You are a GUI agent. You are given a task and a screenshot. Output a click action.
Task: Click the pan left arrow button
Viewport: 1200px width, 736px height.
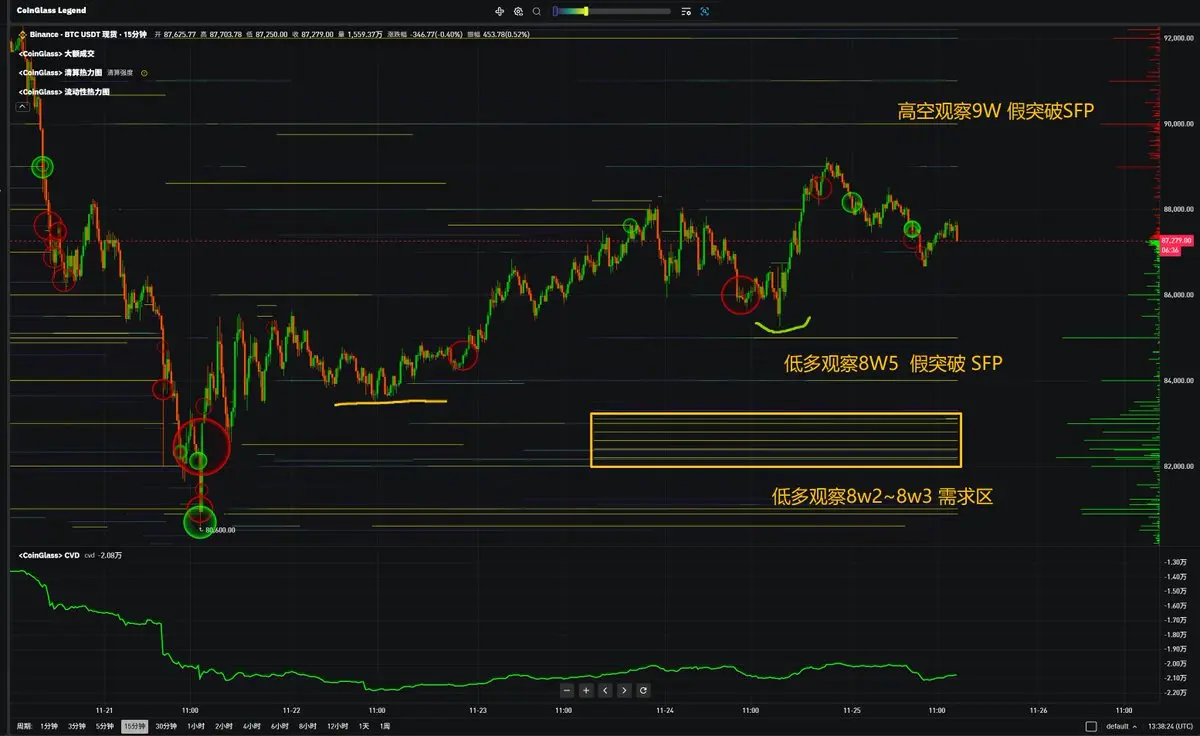(x=605, y=690)
